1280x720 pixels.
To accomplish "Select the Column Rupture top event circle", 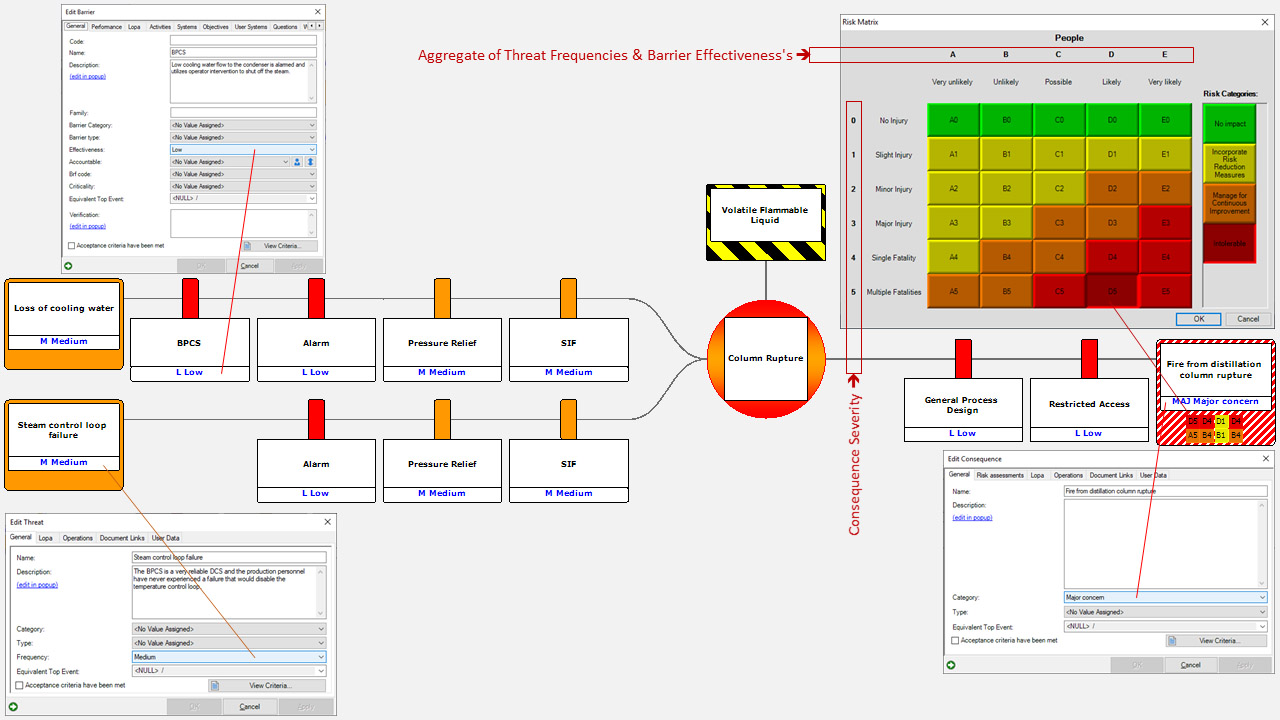I will pyautogui.click(x=765, y=358).
